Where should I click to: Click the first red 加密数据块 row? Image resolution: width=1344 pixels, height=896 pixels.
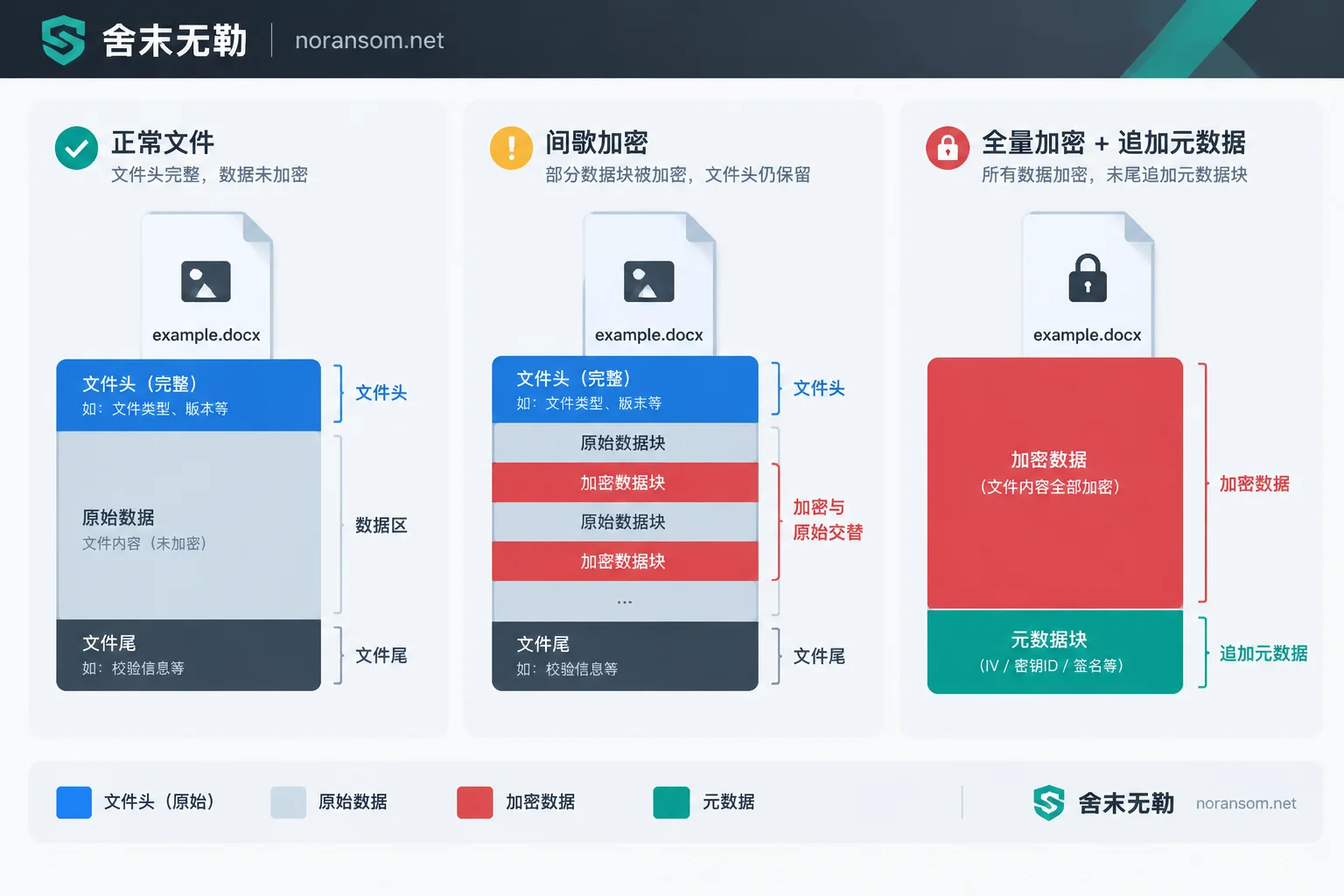click(625, 482)
